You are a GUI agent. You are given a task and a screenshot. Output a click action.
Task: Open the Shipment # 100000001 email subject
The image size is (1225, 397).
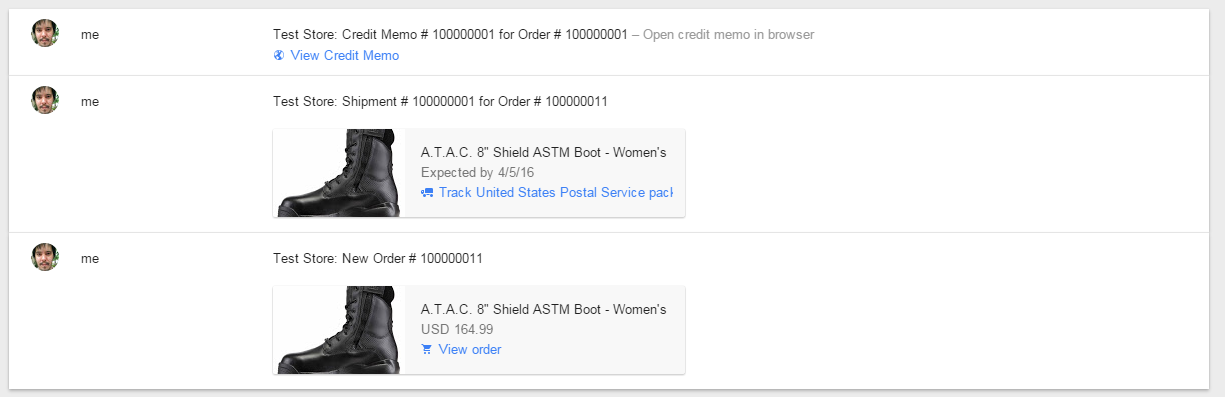(x=440, y=101)
